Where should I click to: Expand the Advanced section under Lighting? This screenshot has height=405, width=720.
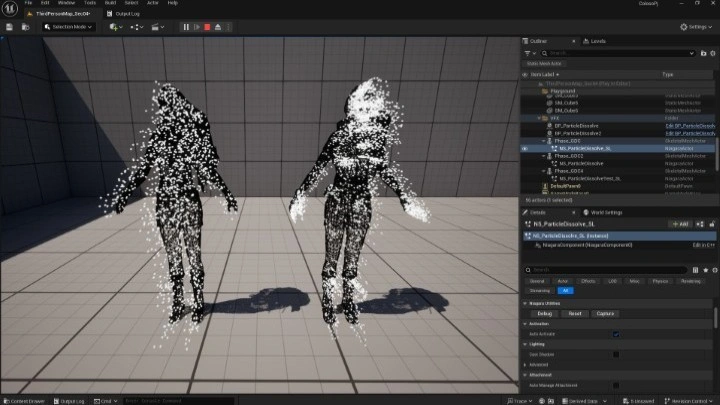click(526, 365)
